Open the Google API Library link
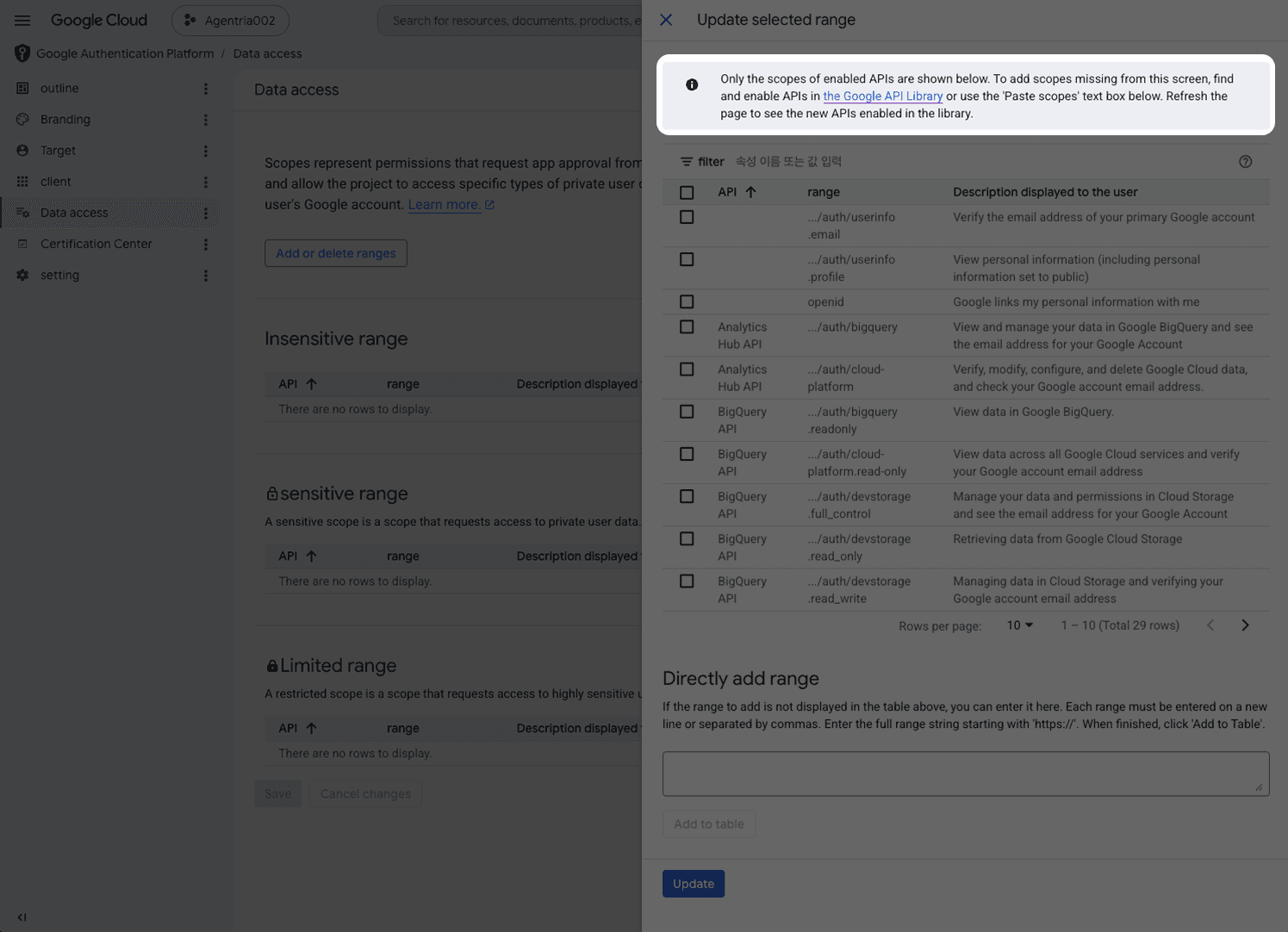Image resolution: width=1288 pixels, height=932 pixels. coord(883,96)
